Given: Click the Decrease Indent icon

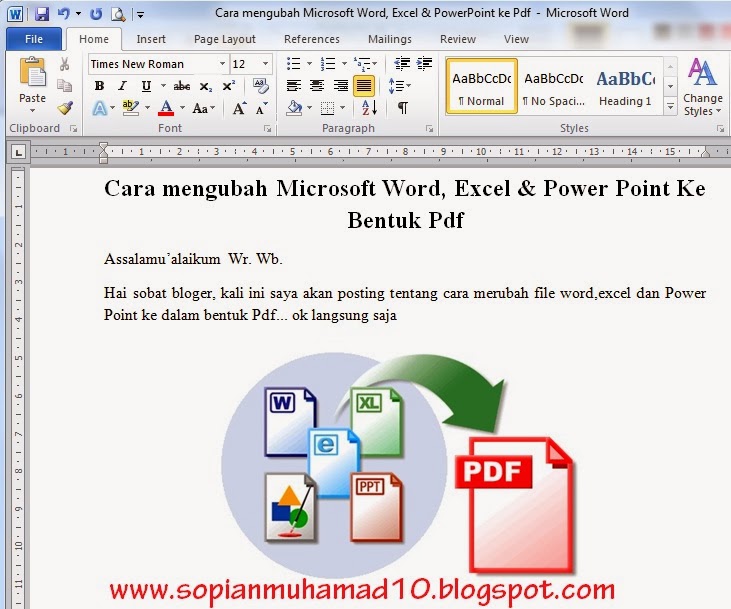Looking at the screenshot, I should (x=401, y=63).
